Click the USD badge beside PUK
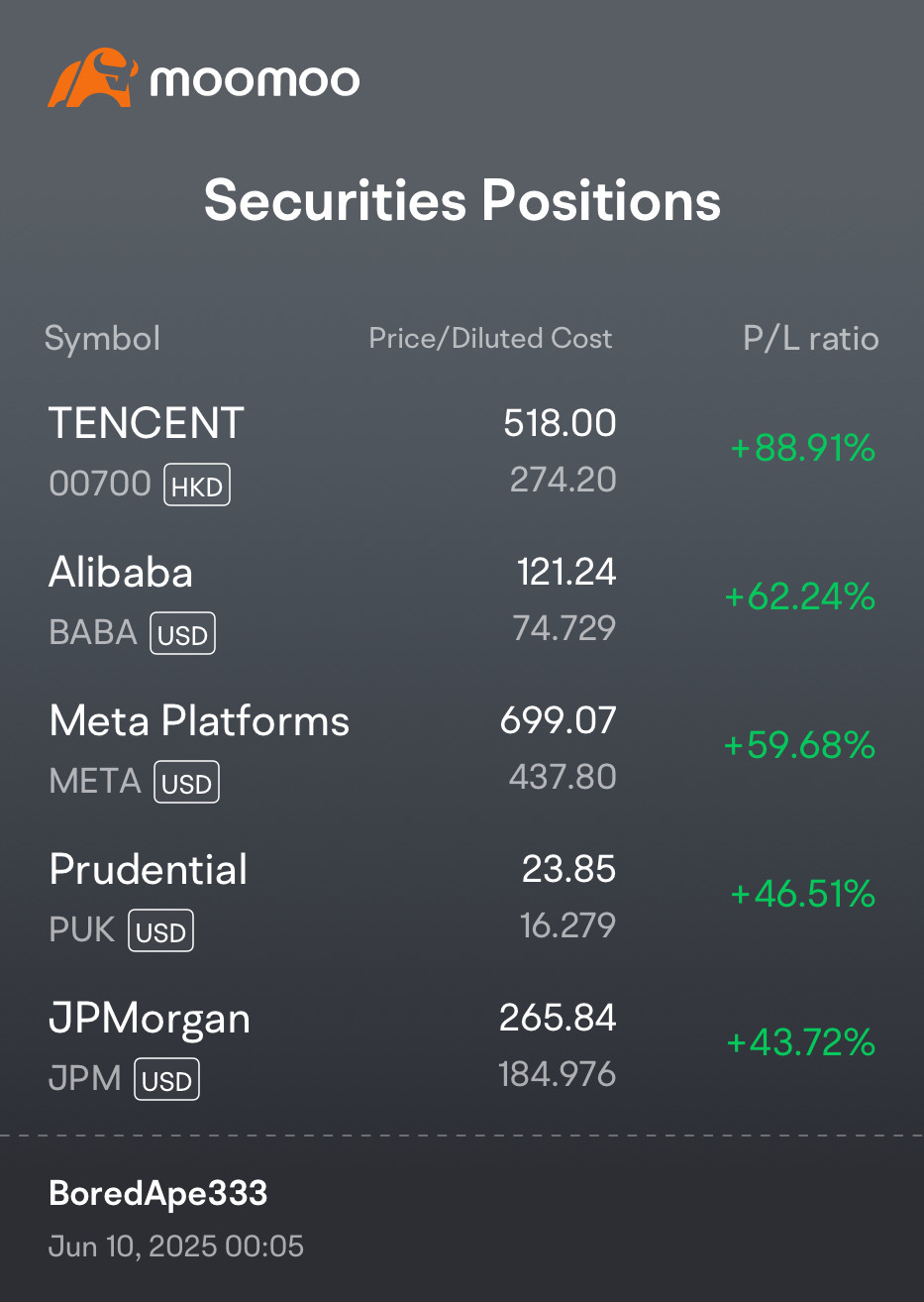Viewport: 924px width, 1302px height. click(x=160, y=931)
